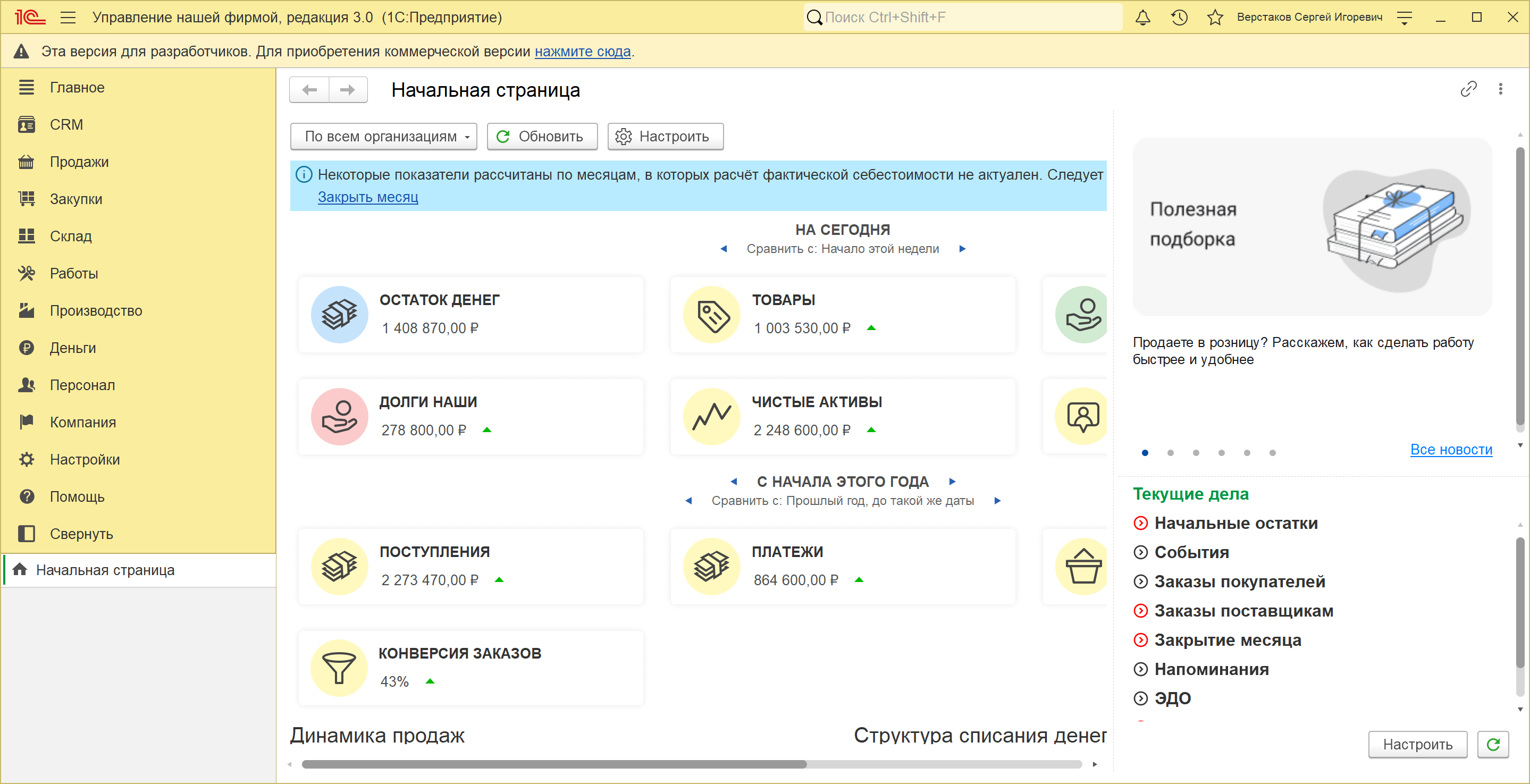Image resolution: width=1530 pixels, height=784 pixels.
Task: Click the Долги наши pink hand icon
Action: 340,416
